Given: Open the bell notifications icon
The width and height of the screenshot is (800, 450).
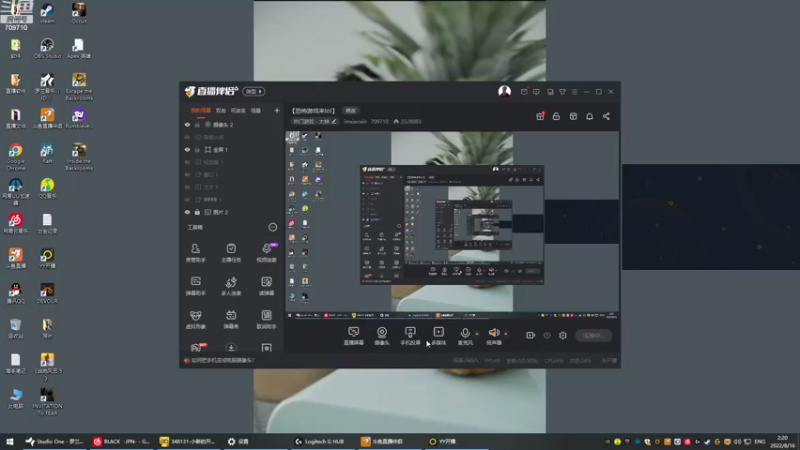Looking at the screenshot, I should (589, 116).
